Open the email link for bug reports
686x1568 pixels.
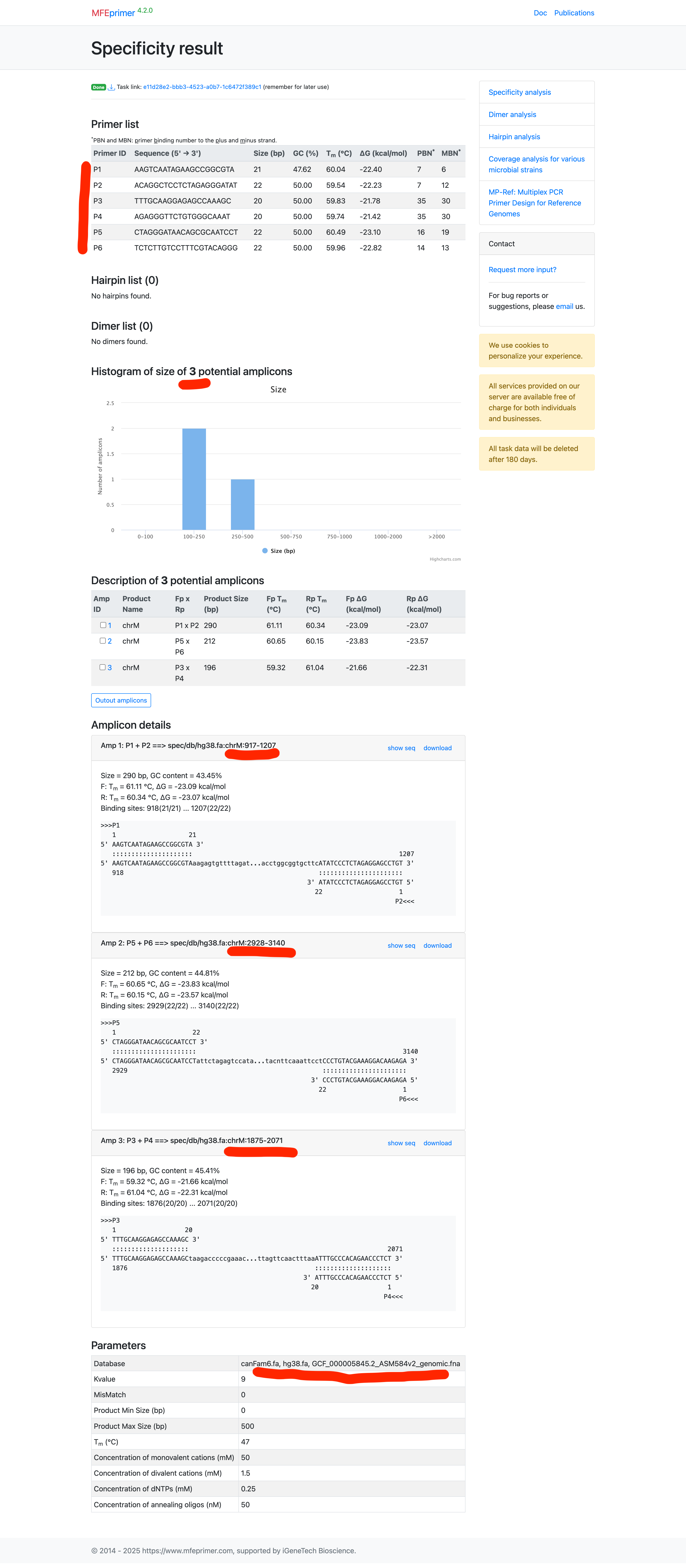tap(564, 306)
